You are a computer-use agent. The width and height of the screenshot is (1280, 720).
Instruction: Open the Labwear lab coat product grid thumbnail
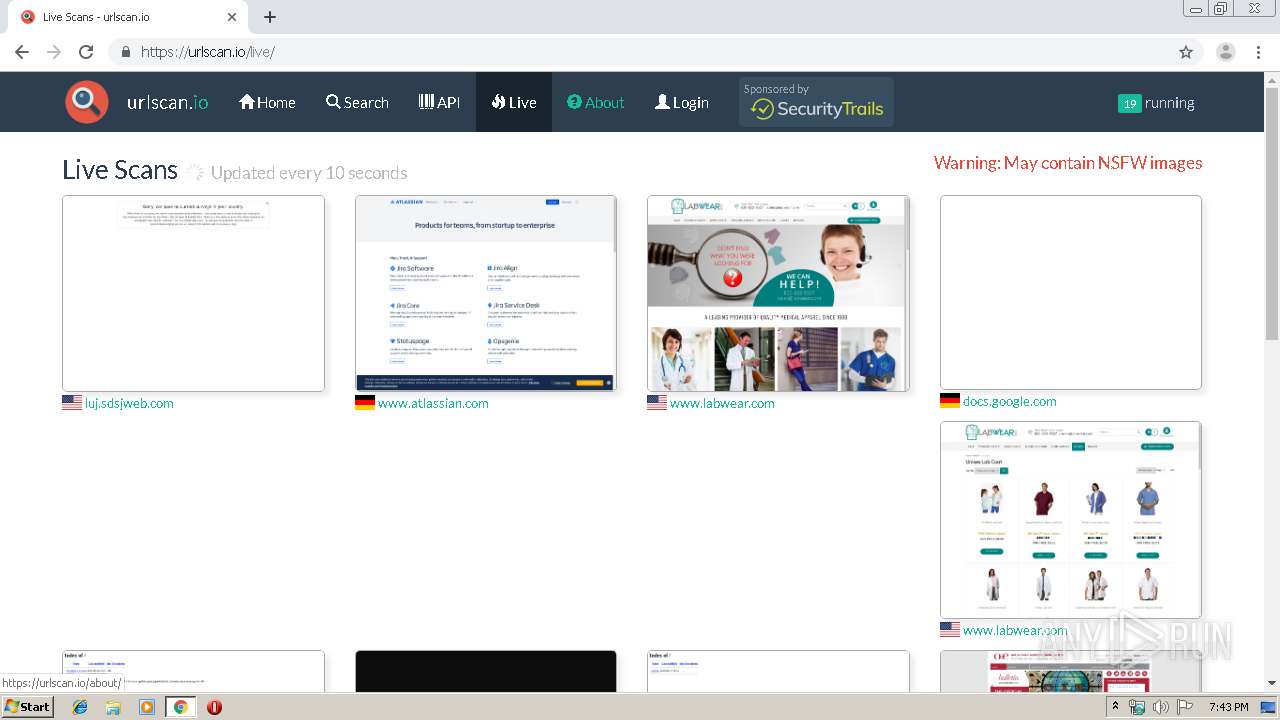pyautogui.click(x=1070, y=520)
